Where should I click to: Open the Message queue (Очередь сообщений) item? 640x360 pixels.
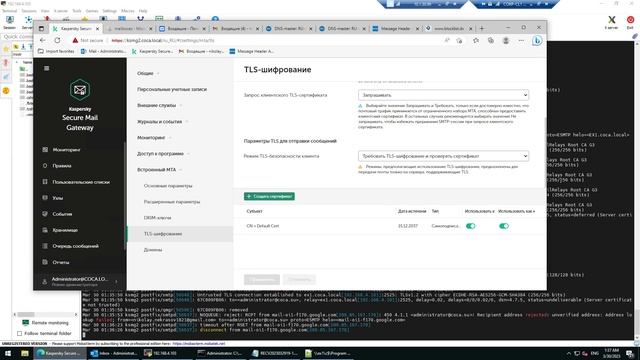(x=75, y=246)
